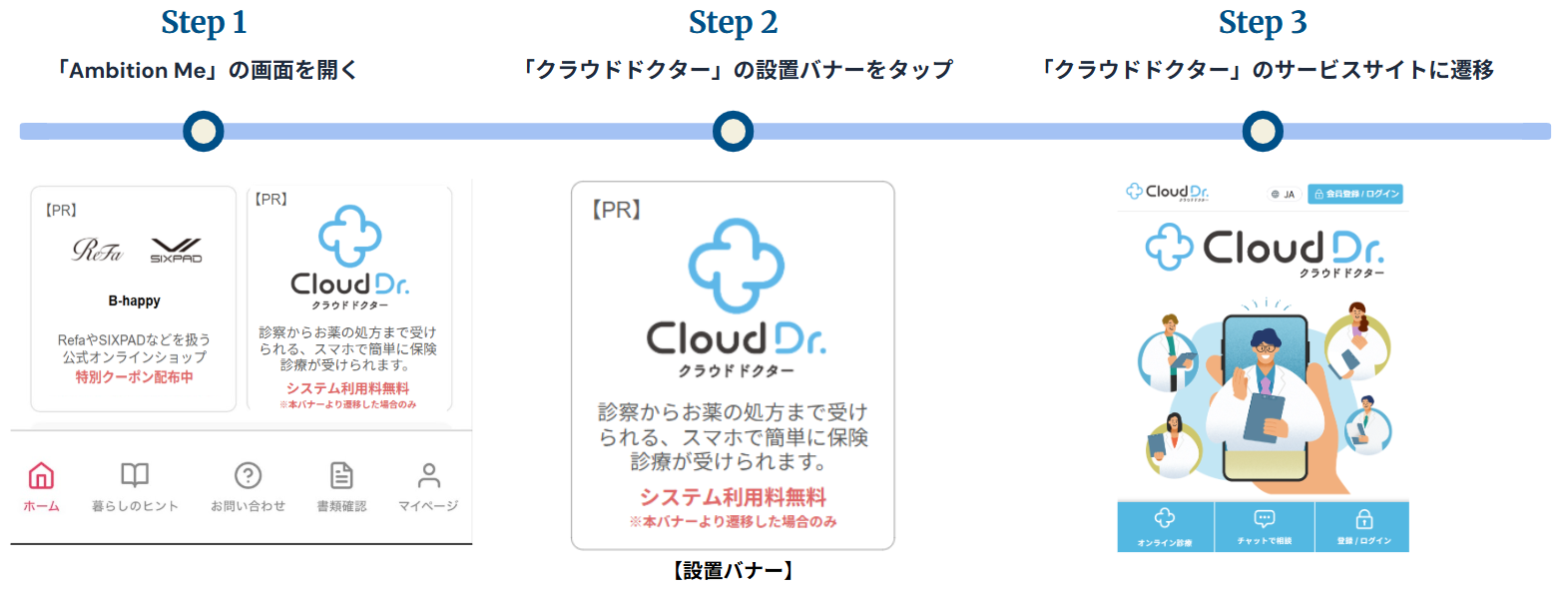Click the Step 3 timeline marker
Screen dimensions: 1568x595
(1263, 131)
